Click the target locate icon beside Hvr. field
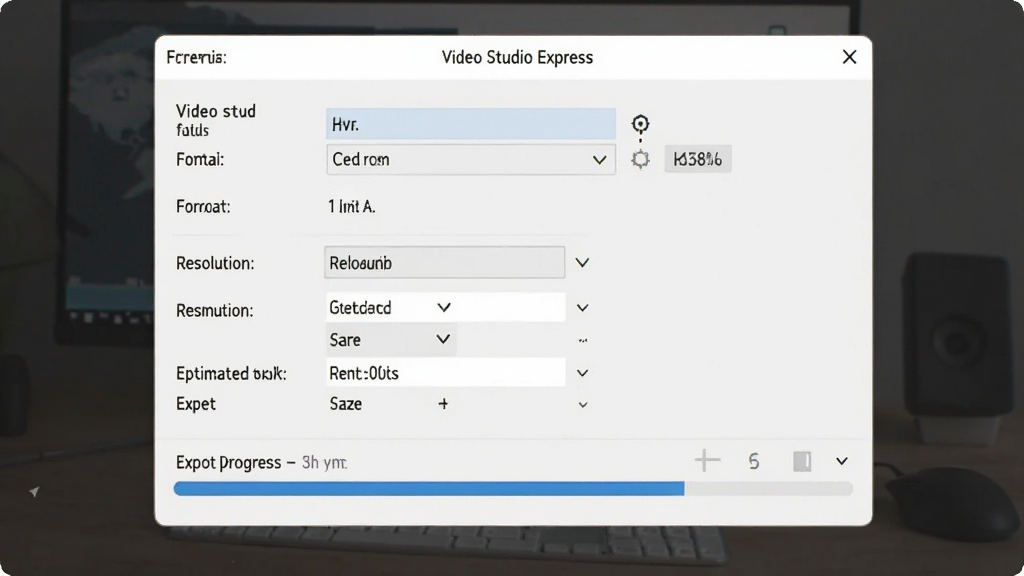The image size is (1024, 576). tap(640, 125)
